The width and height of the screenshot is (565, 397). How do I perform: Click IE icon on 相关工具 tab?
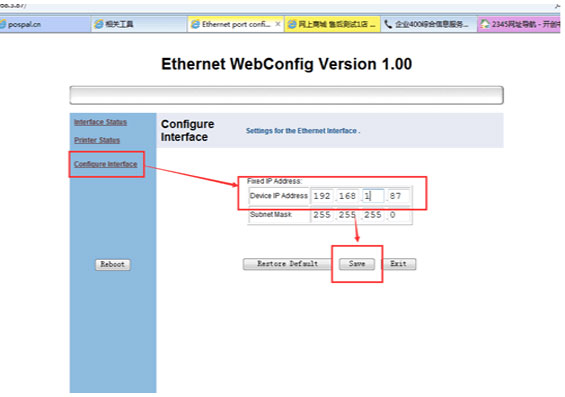(x=98, y=24)
